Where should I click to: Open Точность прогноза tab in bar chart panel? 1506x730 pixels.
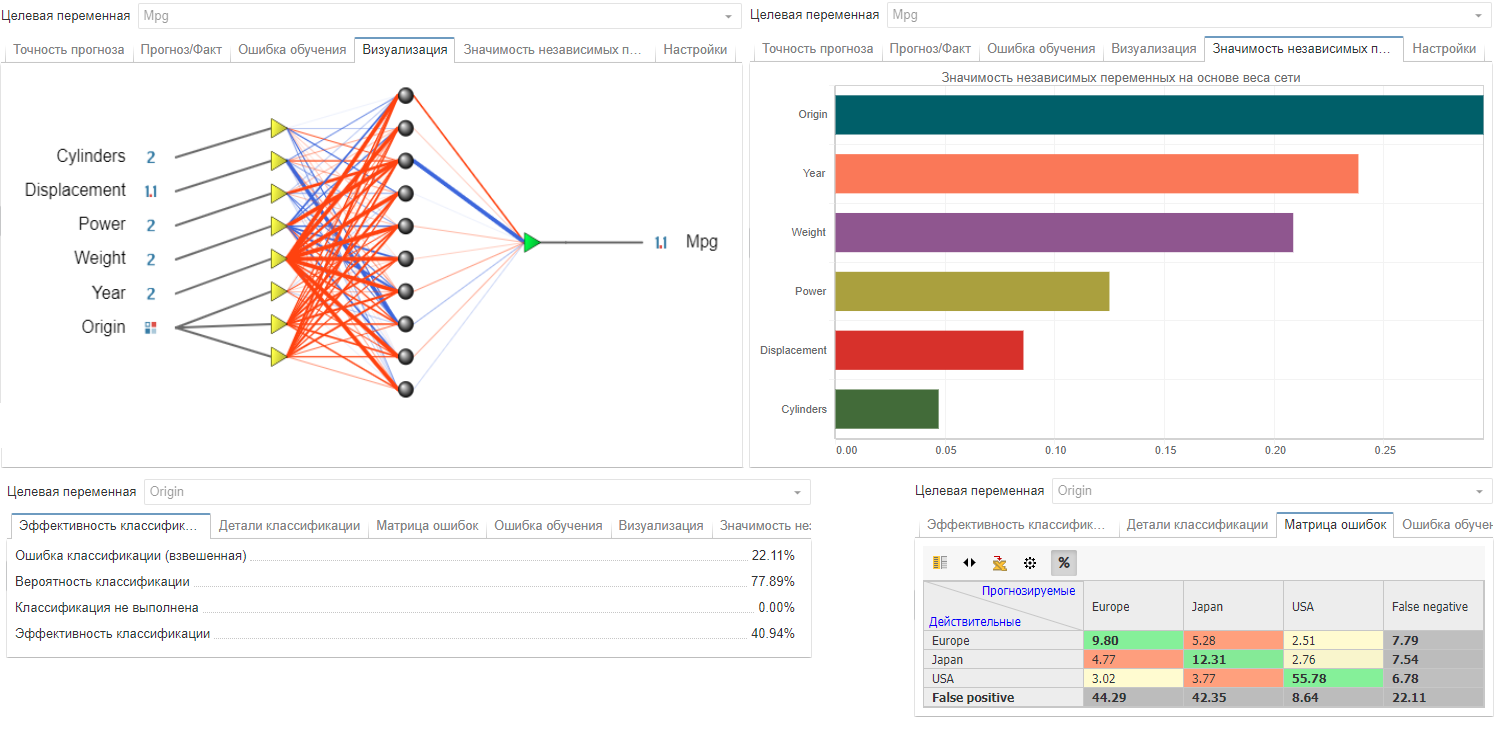pos(818,48)
